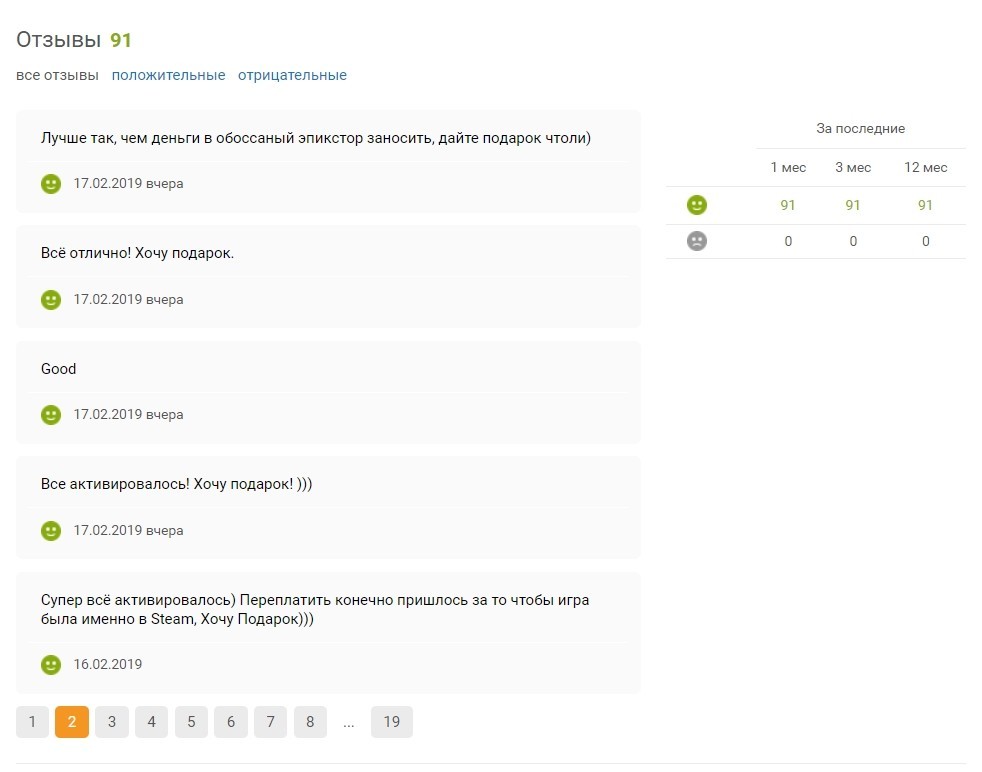Show only положительные reviews
The height and width of the screenshot is (772, 982).
coord(168,75)
